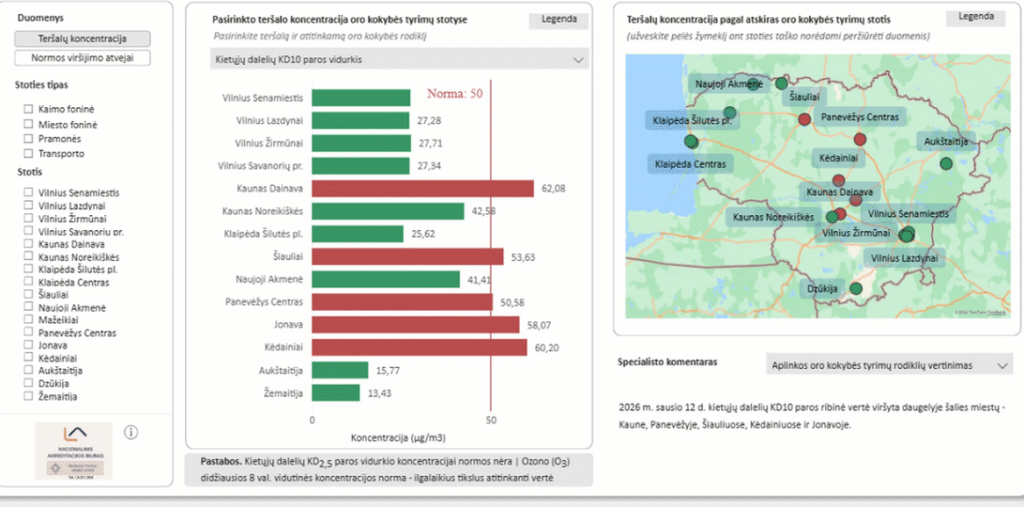
Task: Open the Kietųjų dalelių KD10 pollutant dropdown
Action: point(400,60)
